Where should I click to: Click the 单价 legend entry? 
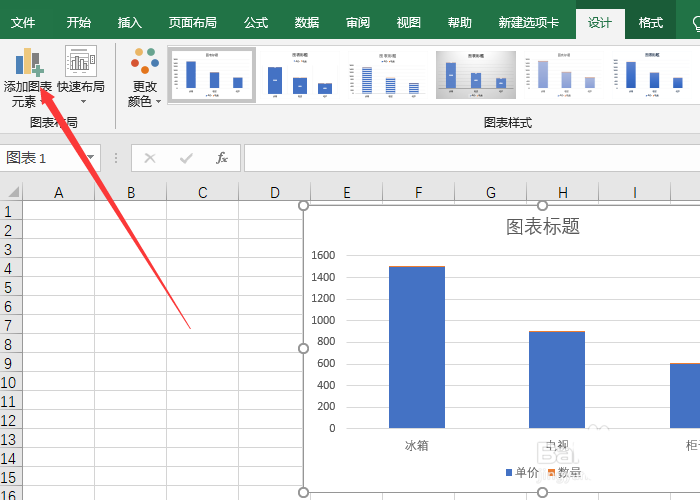click(x=522, y=472)
